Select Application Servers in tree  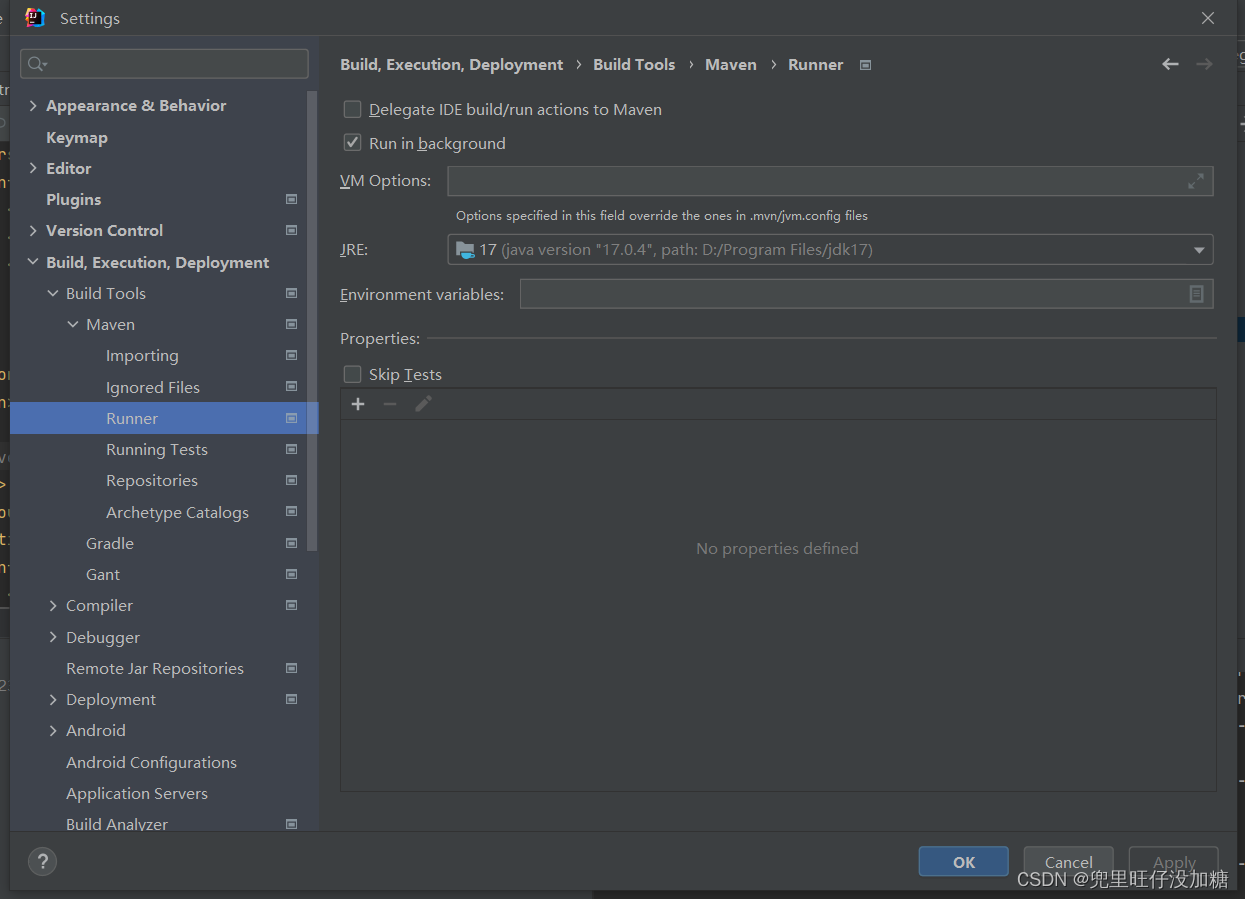(x=137, y=793)
